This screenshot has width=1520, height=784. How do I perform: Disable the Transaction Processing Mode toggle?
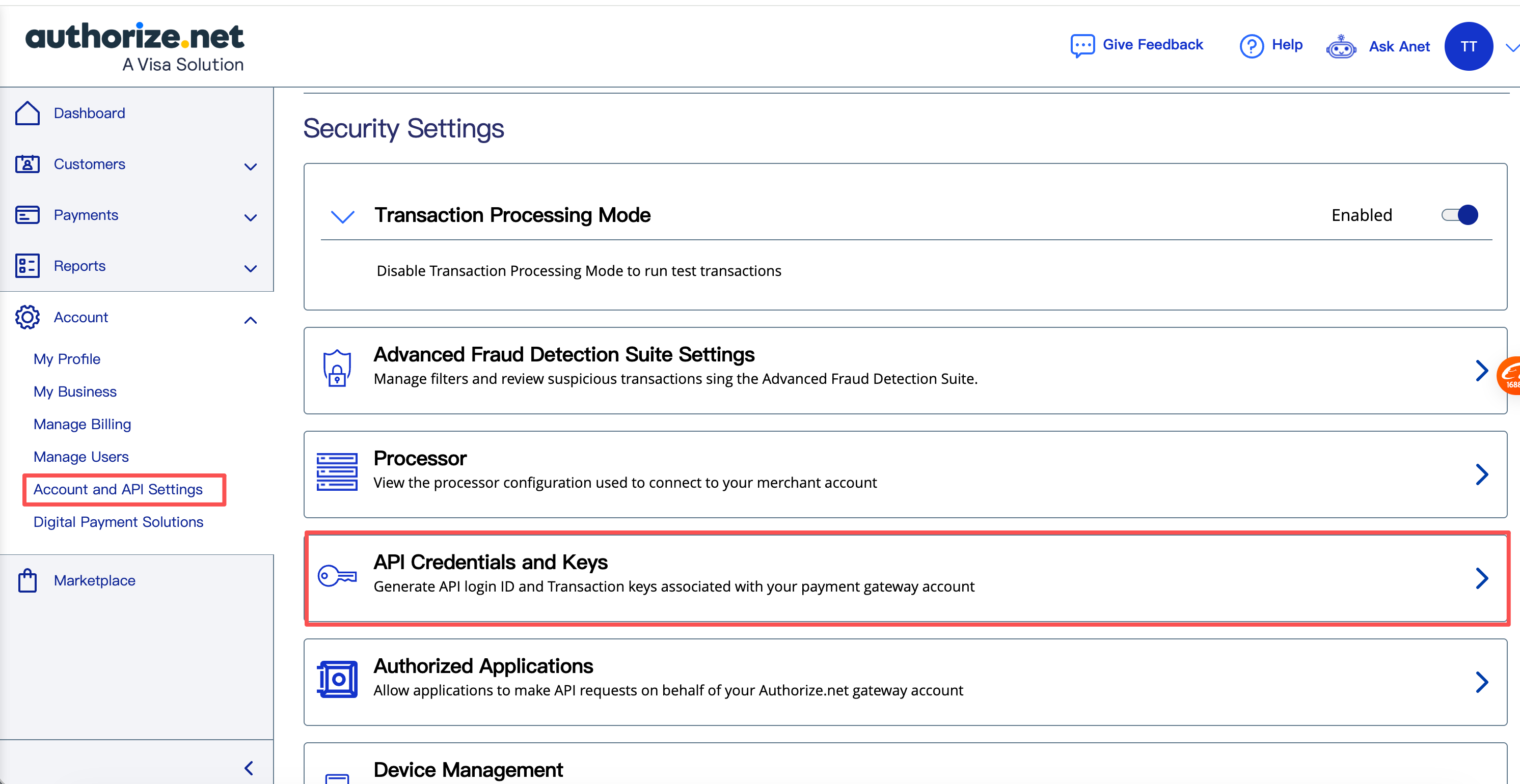1460,215
